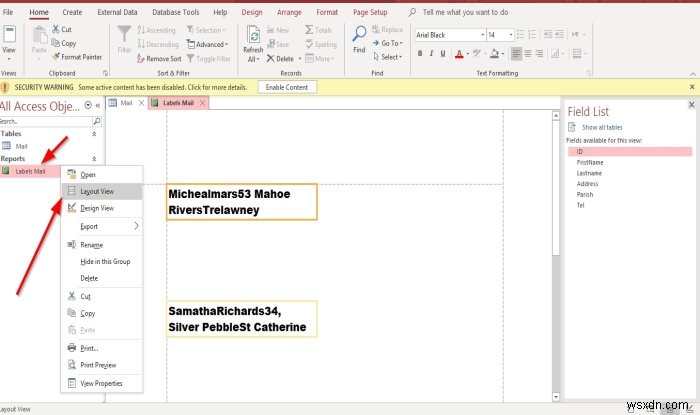Switch to the Mail document tab
This screenshot has width=700, height=415.
click(x=126, y=103)
